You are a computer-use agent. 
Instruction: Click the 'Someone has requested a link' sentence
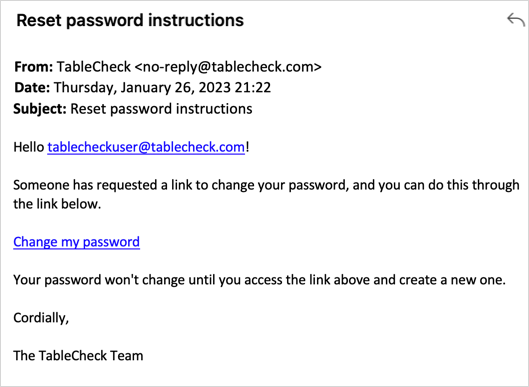(x=266, y=185)
